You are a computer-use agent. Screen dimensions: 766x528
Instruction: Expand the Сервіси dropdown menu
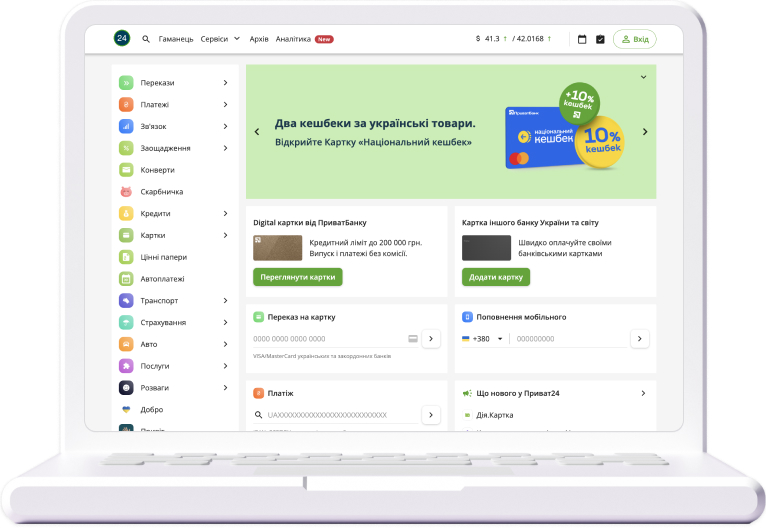pyautogui.click(x=220, y=39)
